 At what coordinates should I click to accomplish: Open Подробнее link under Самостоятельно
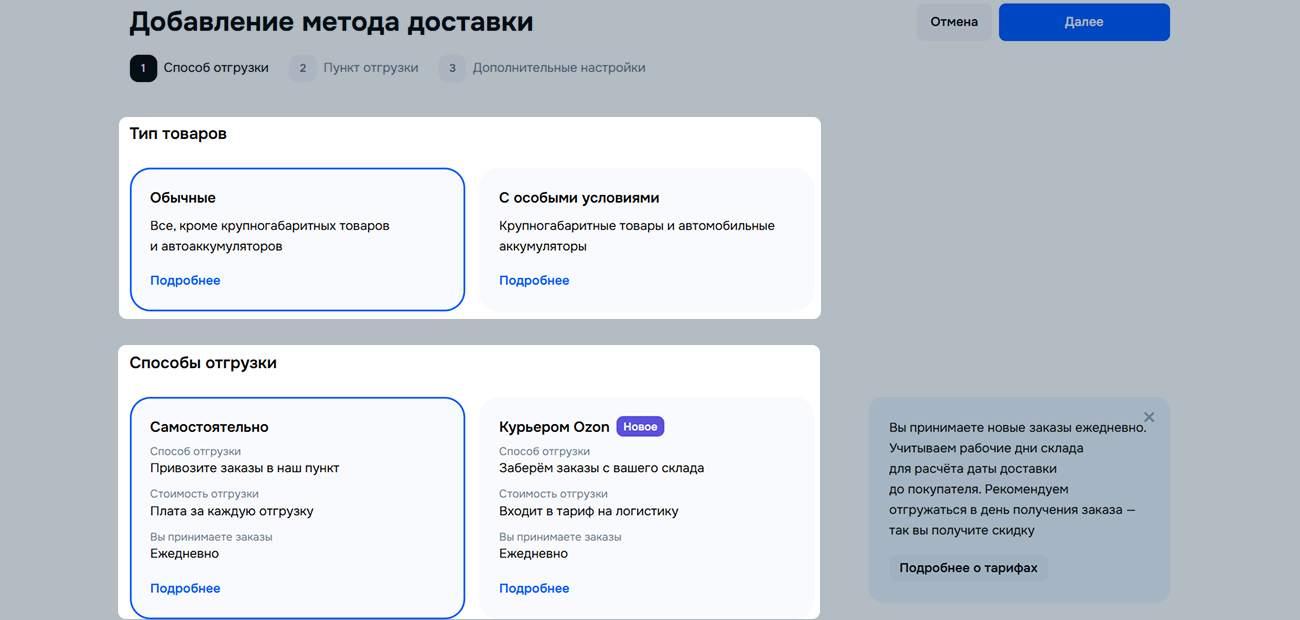pos(185,589)
